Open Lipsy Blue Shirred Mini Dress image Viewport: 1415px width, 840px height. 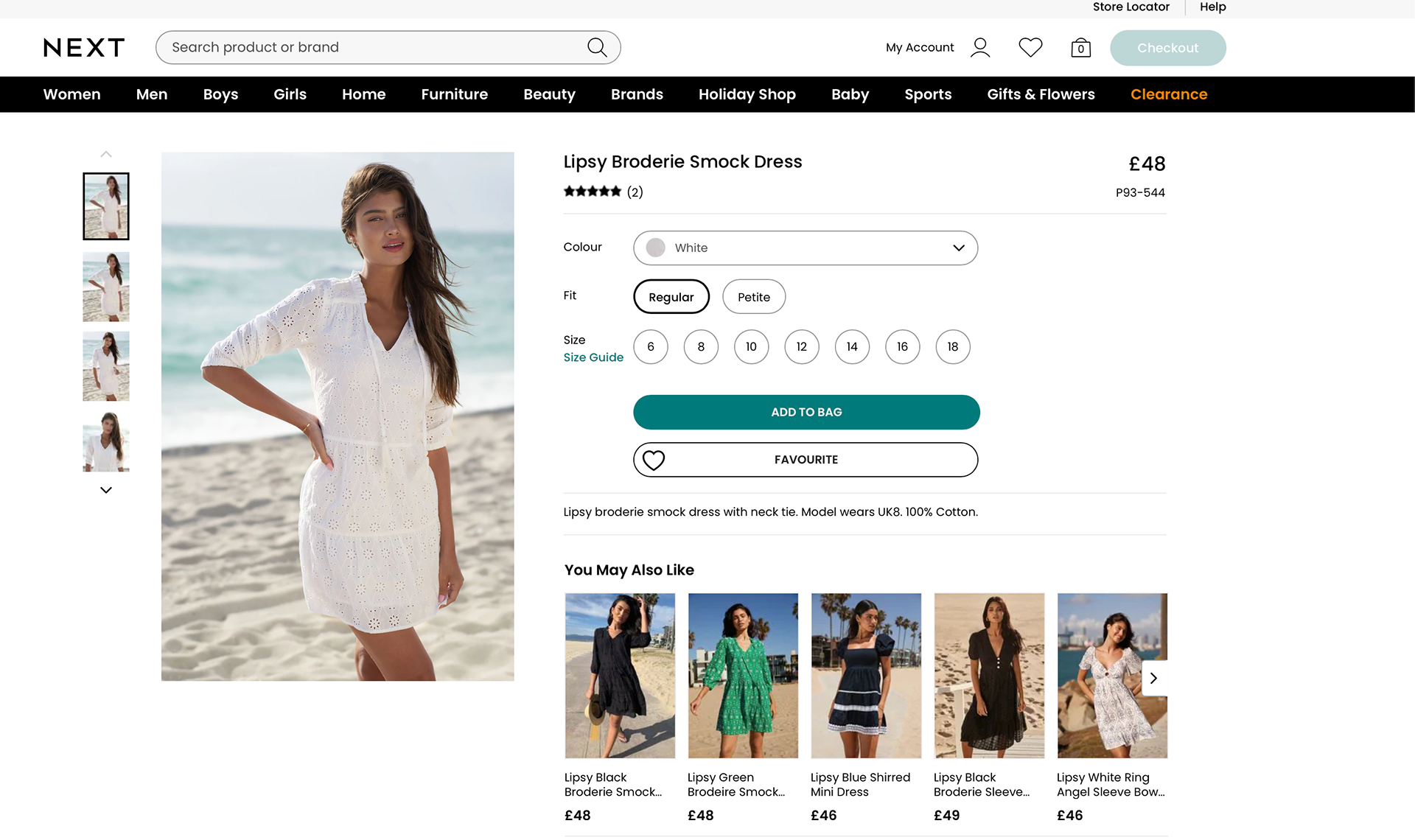click(866, 676)
